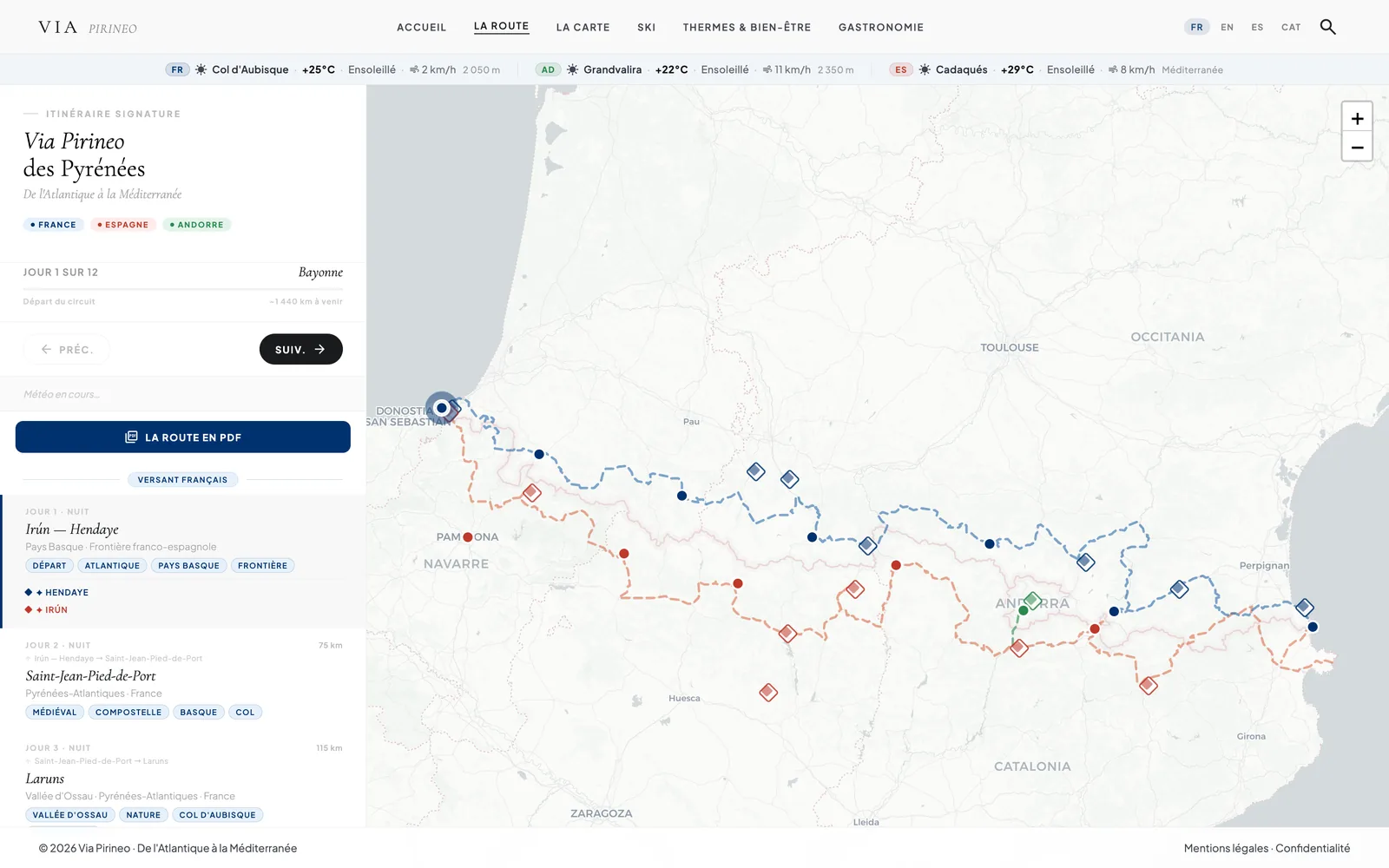Click the Pays Basque tag

[x=188, y=565]
